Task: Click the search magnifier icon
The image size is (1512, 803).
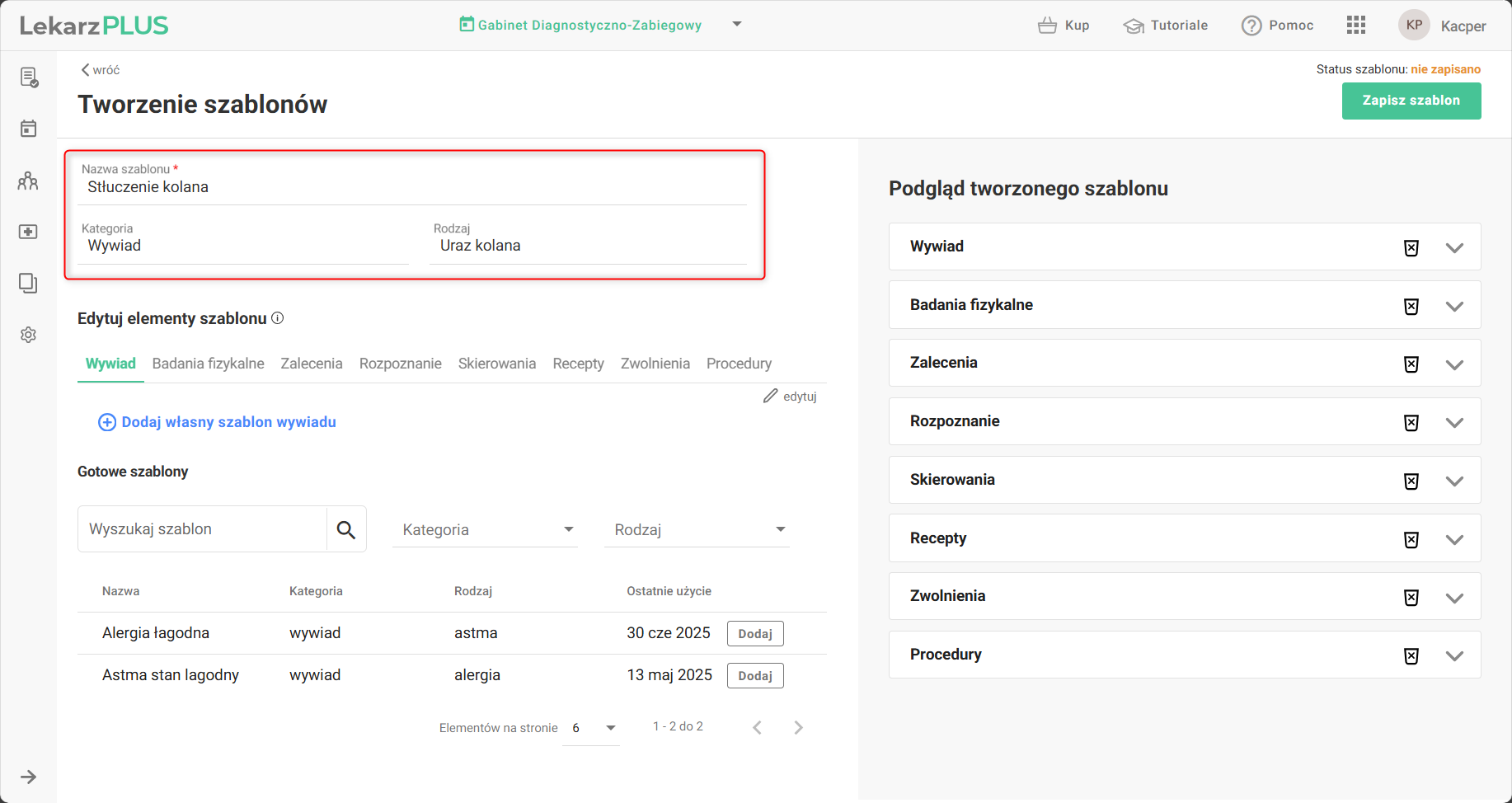Action: pyautogui.click(x=346, y=529)
